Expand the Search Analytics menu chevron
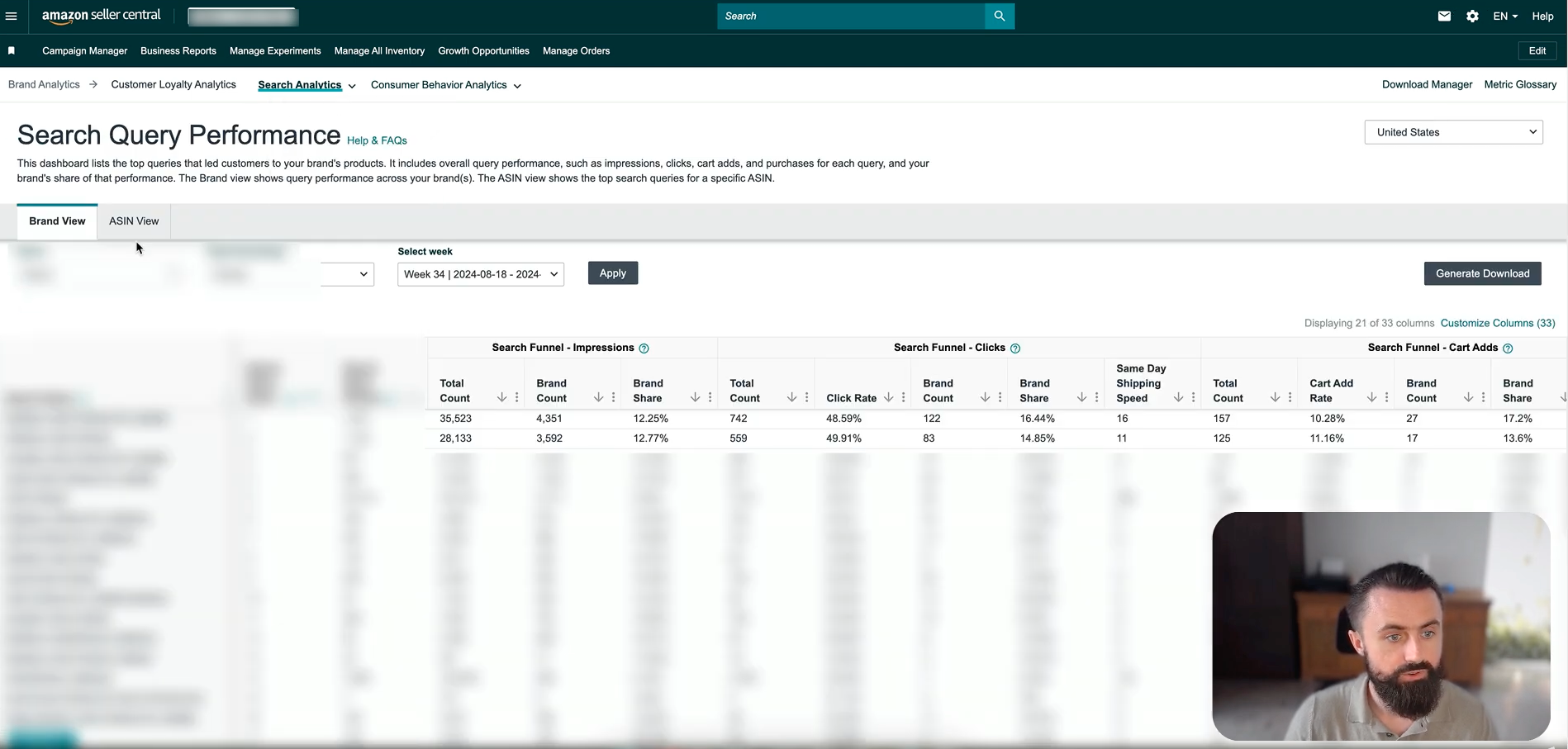 click(352, 86)
